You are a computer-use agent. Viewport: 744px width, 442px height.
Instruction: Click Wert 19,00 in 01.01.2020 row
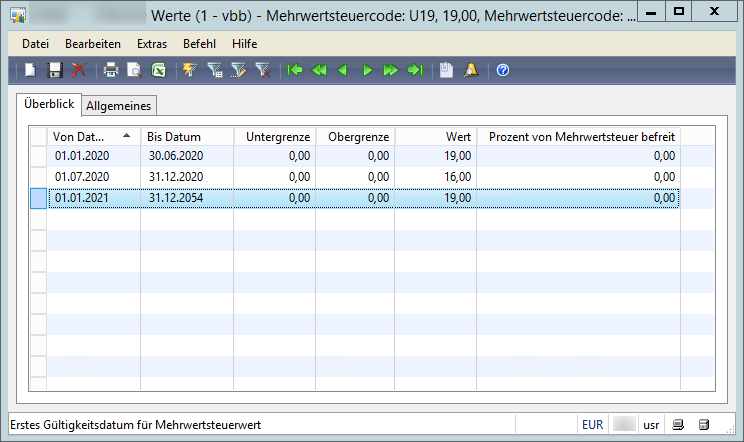pos(436,156)
